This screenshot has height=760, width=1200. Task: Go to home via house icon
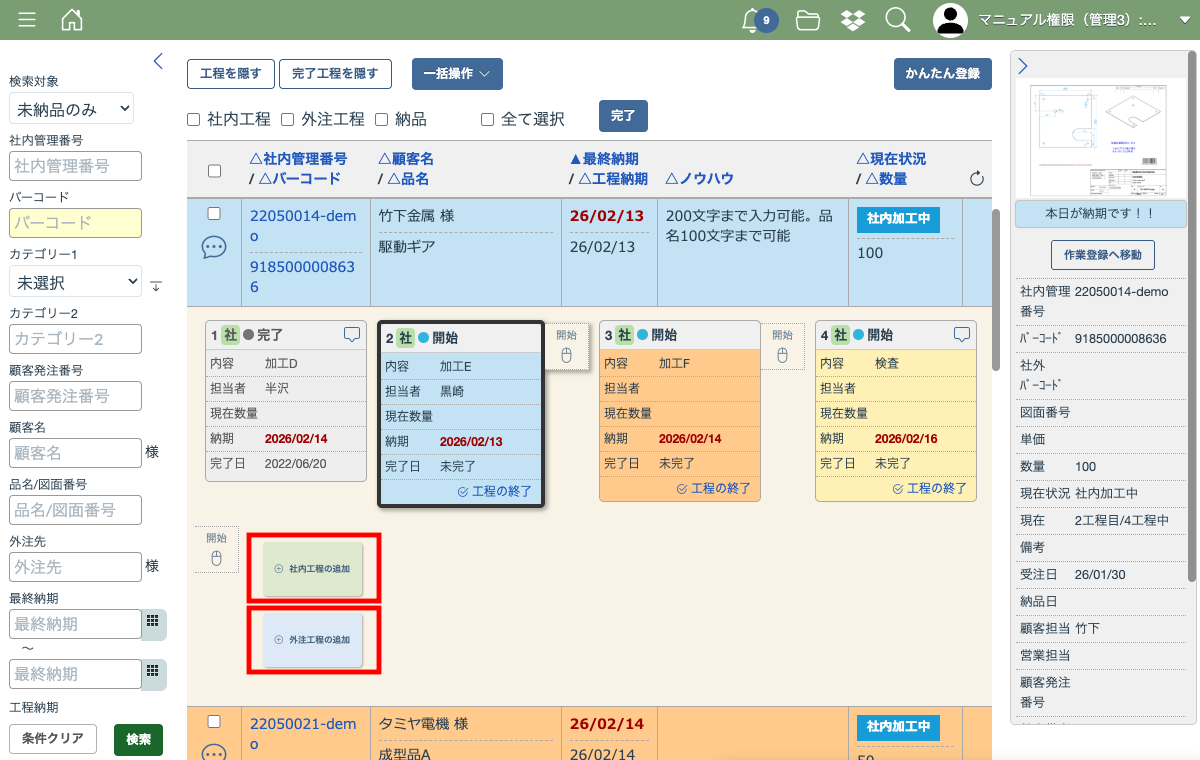click(x=72, y=20)
